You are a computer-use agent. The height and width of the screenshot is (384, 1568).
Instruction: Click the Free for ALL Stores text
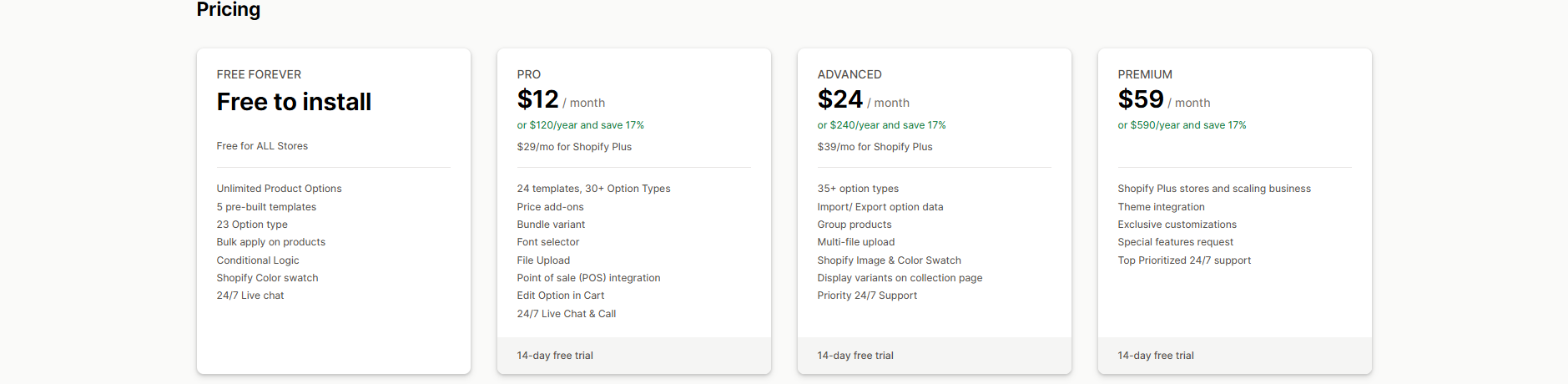262,146
